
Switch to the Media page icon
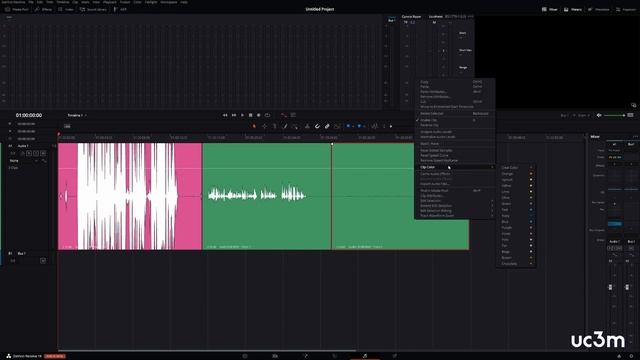click(x=245, y=356)
